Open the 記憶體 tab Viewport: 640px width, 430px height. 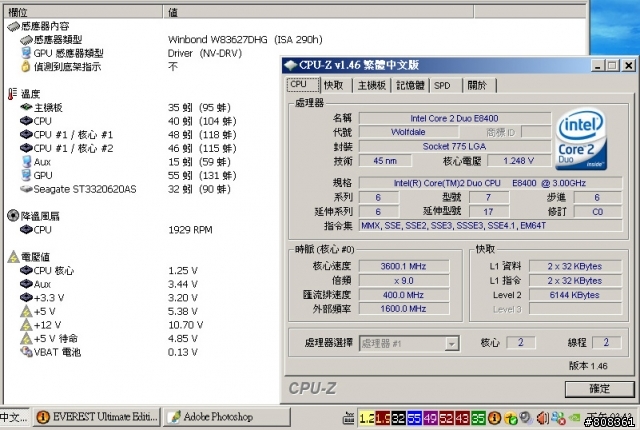pos(410,85)
